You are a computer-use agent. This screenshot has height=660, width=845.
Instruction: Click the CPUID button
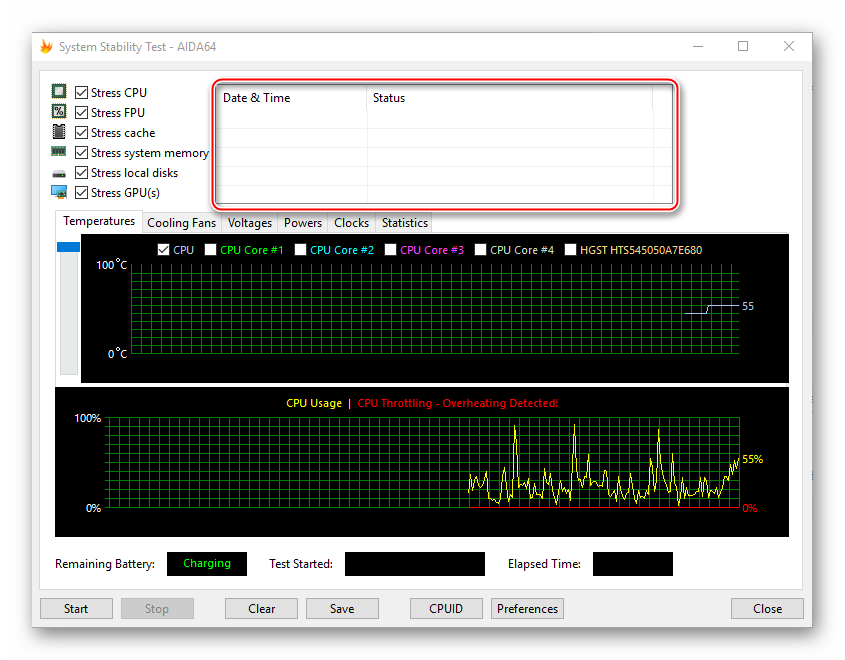(446, 608)
